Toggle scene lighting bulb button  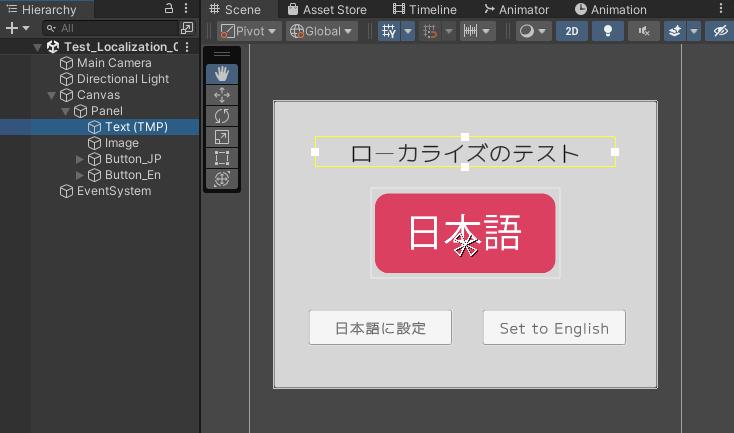607,31
